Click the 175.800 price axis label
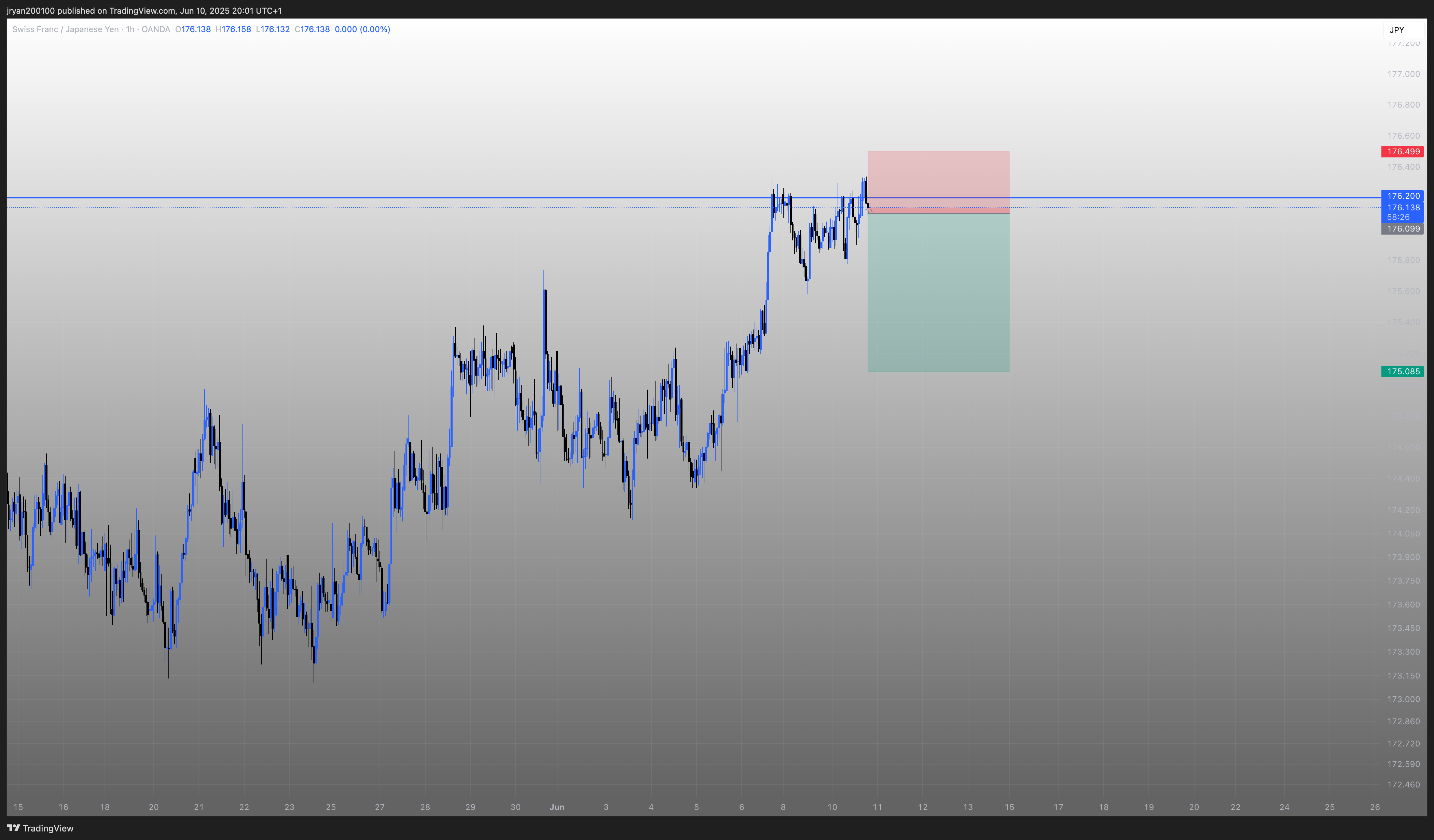The height and width of the screenshot is (840, 1434). [x=1403, y=260]
